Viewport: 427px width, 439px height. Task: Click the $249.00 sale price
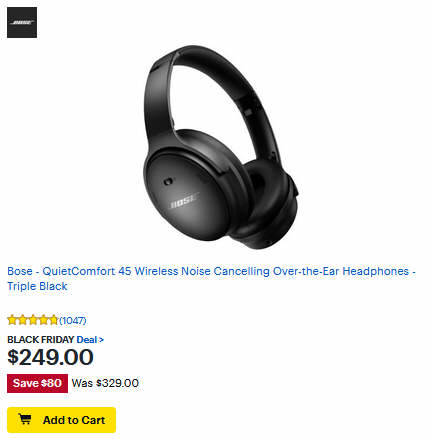tap(50, 357)
